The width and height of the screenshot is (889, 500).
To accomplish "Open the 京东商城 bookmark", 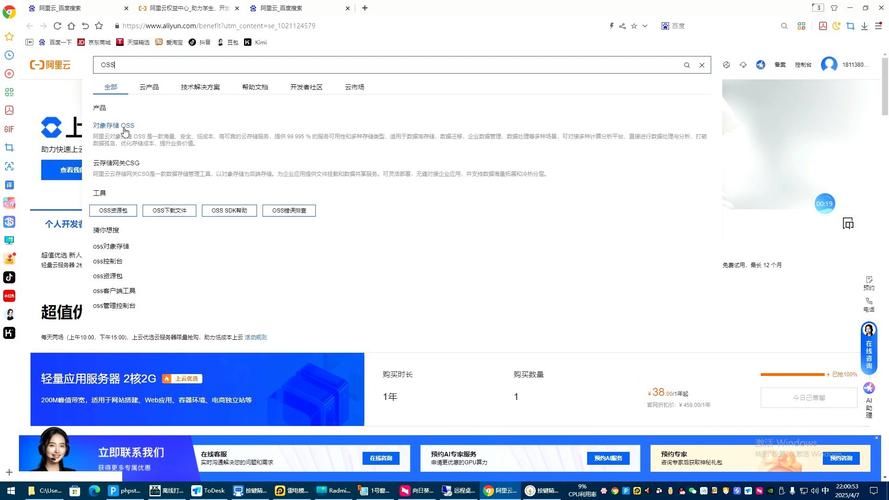I will pos(94,43).
